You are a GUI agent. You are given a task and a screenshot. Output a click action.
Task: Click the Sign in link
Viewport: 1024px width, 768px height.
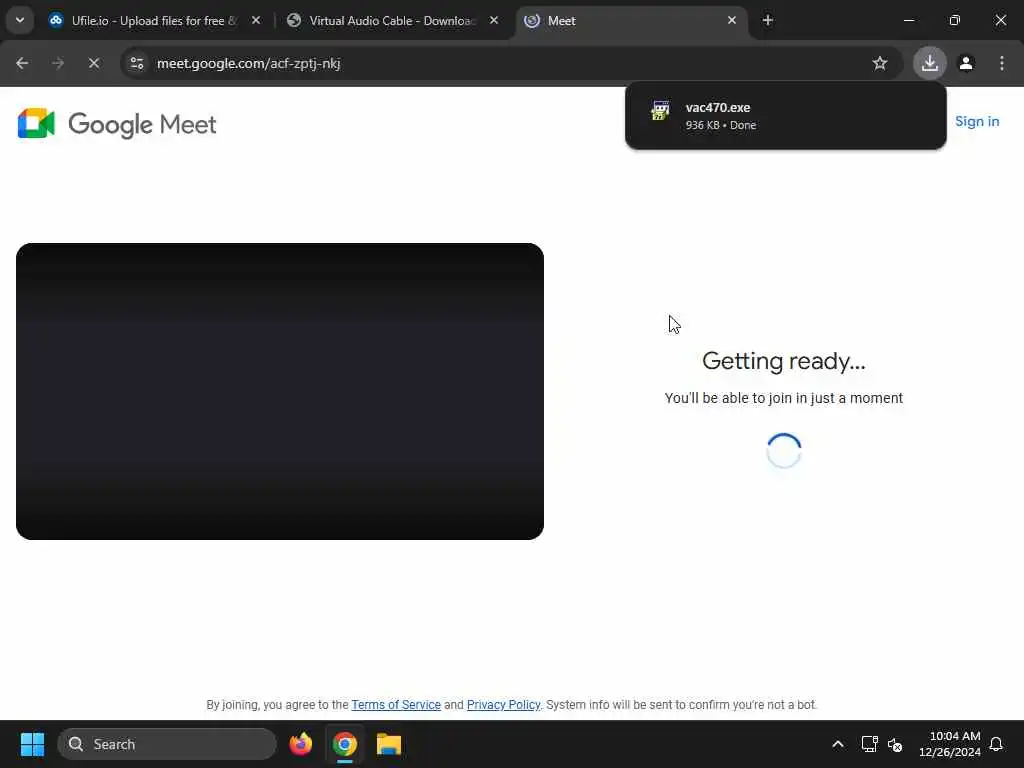[977, 121]
